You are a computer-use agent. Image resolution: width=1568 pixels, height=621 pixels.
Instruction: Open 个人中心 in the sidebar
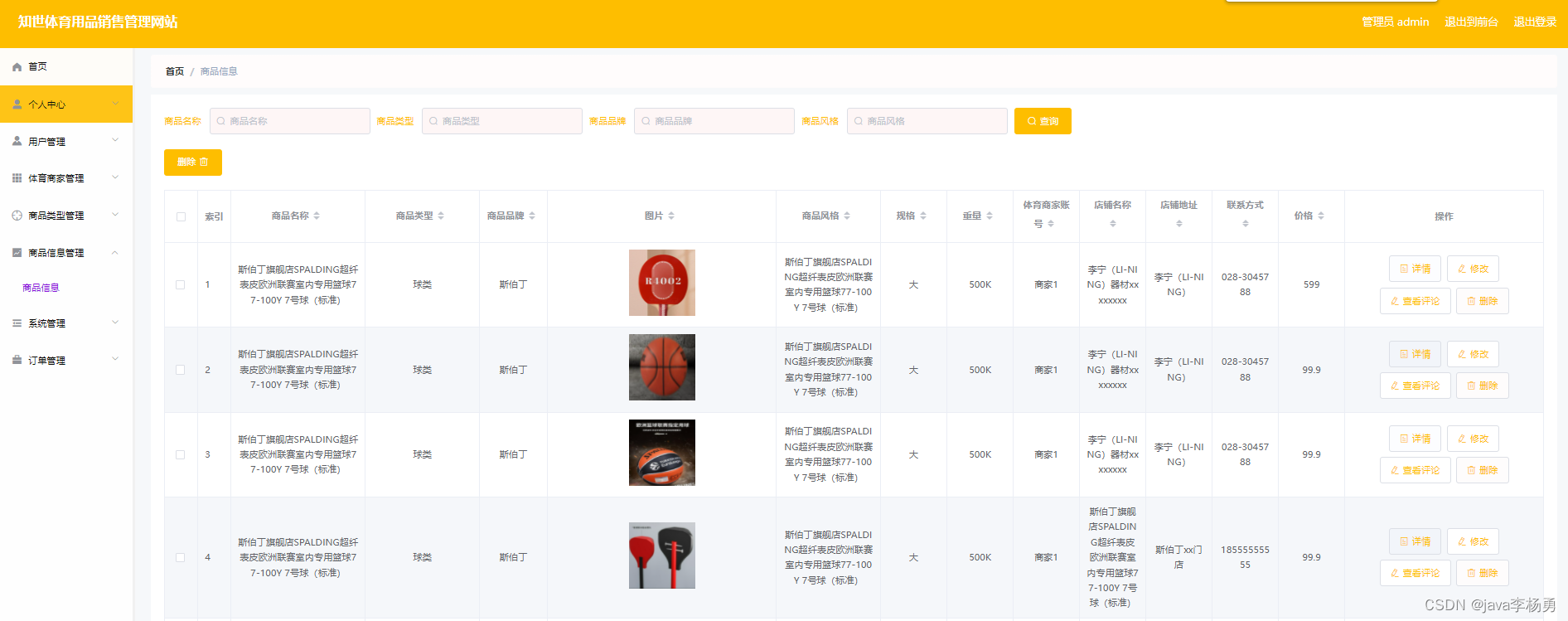pos(47,104)
